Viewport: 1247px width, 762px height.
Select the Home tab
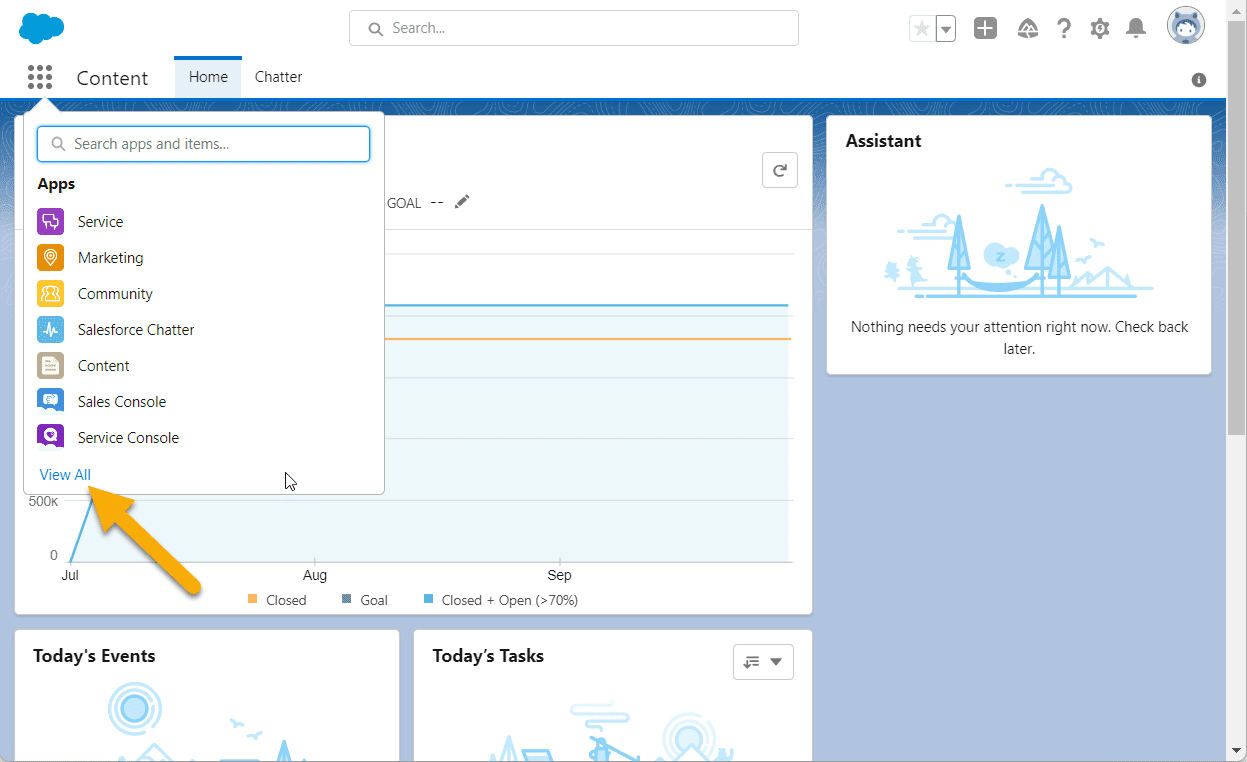coord(207,76)
